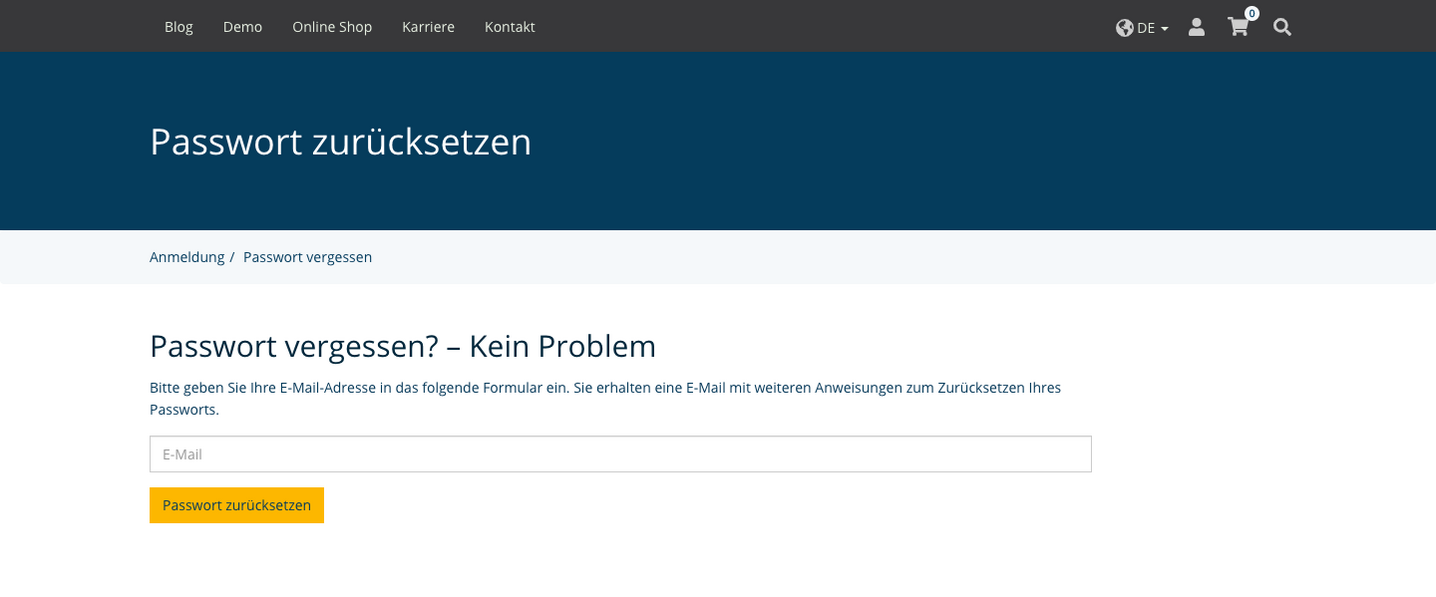Click the Passwort zurücksetzen page heading
Viewport: 1436px width, 597px height.
340,142
